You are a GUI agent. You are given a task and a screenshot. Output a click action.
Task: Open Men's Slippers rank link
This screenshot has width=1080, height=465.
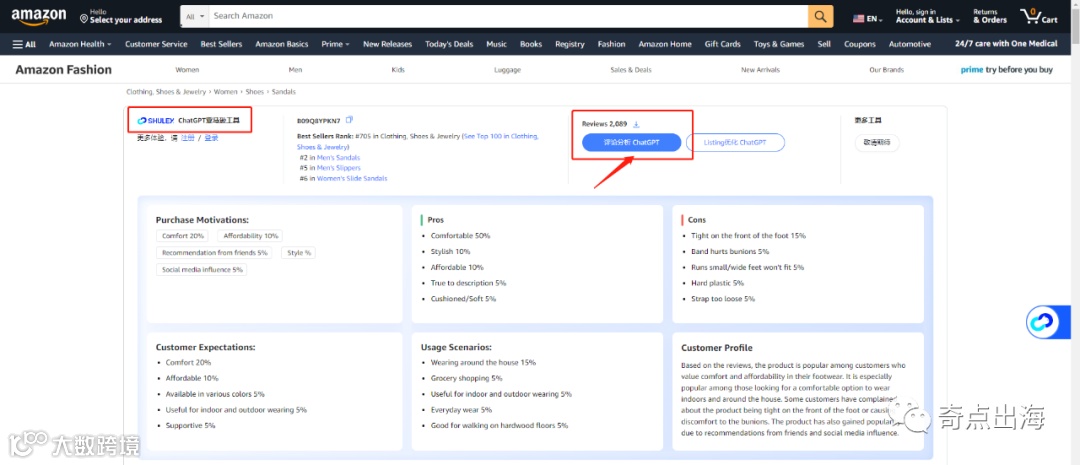tap(339, 168)
